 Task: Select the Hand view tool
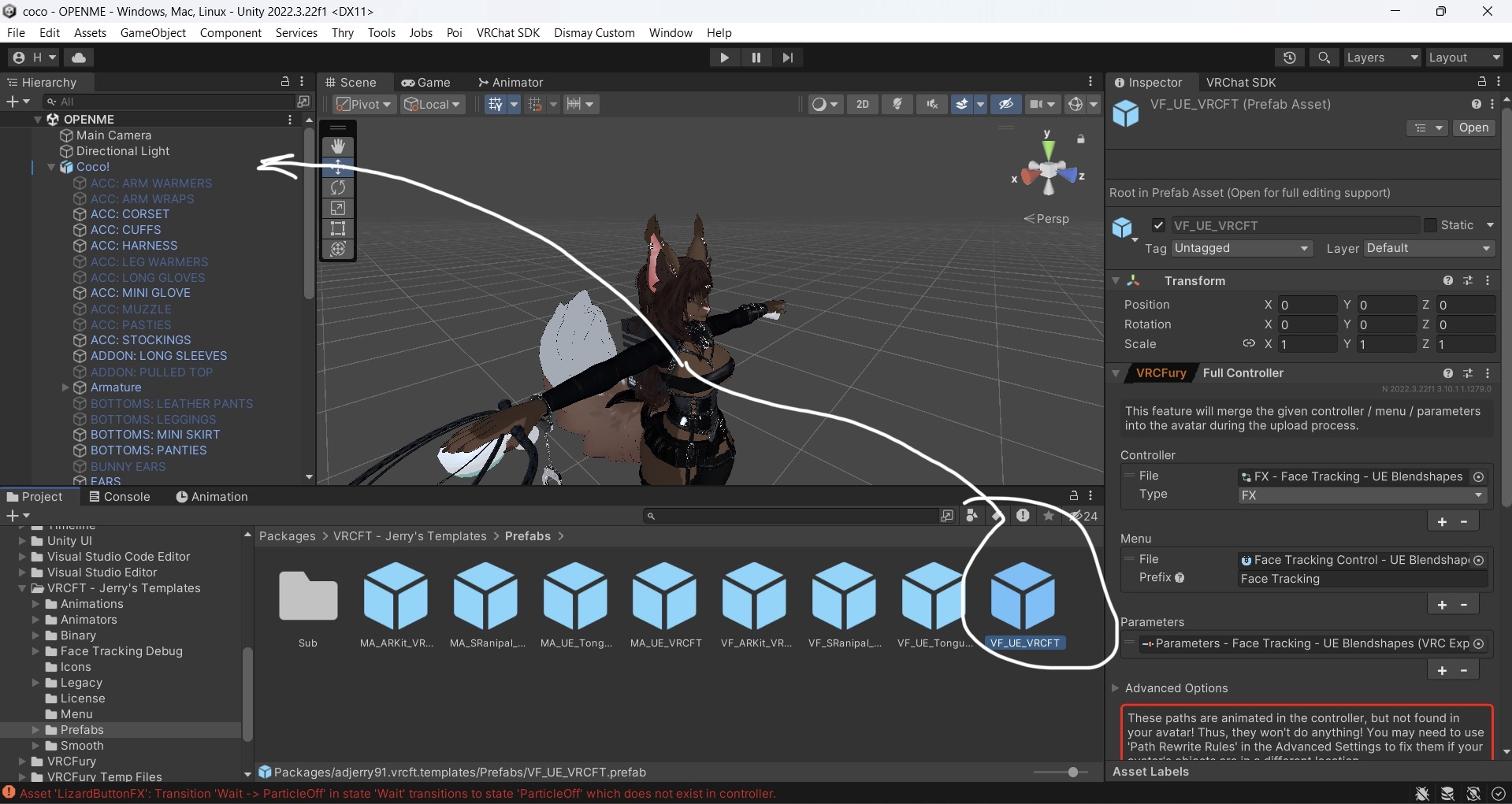(338, 146)
